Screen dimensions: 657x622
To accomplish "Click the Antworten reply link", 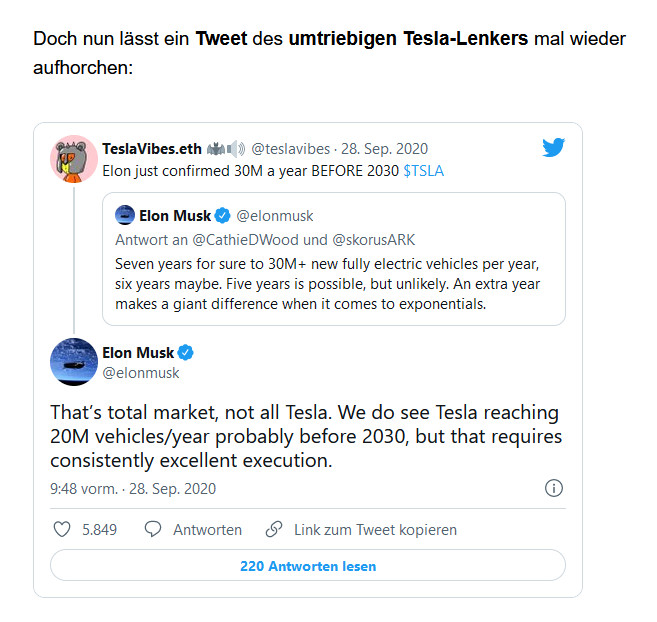I will point(207,529).
